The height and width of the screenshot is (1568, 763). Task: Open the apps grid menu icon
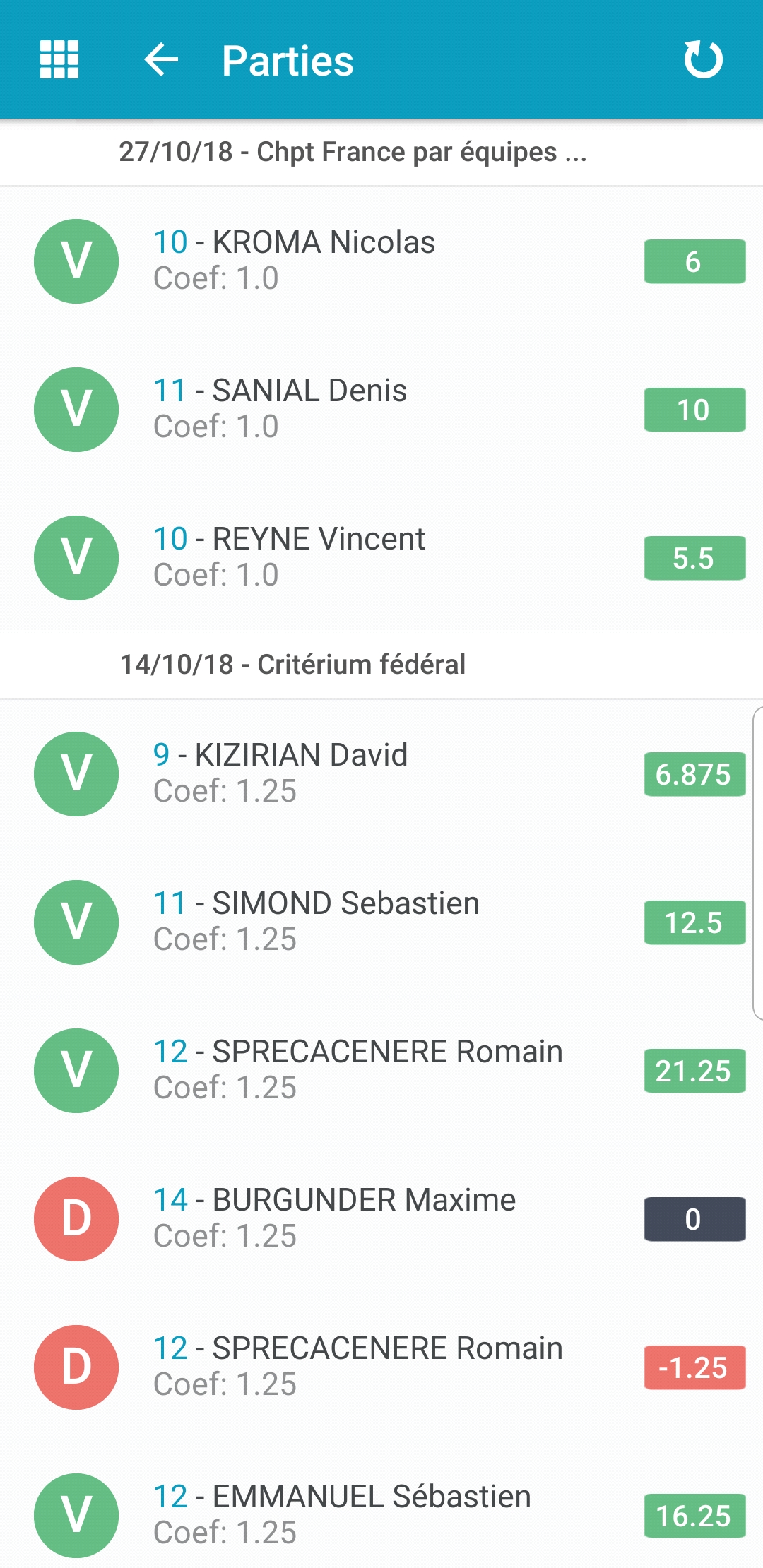pos(59,60)
